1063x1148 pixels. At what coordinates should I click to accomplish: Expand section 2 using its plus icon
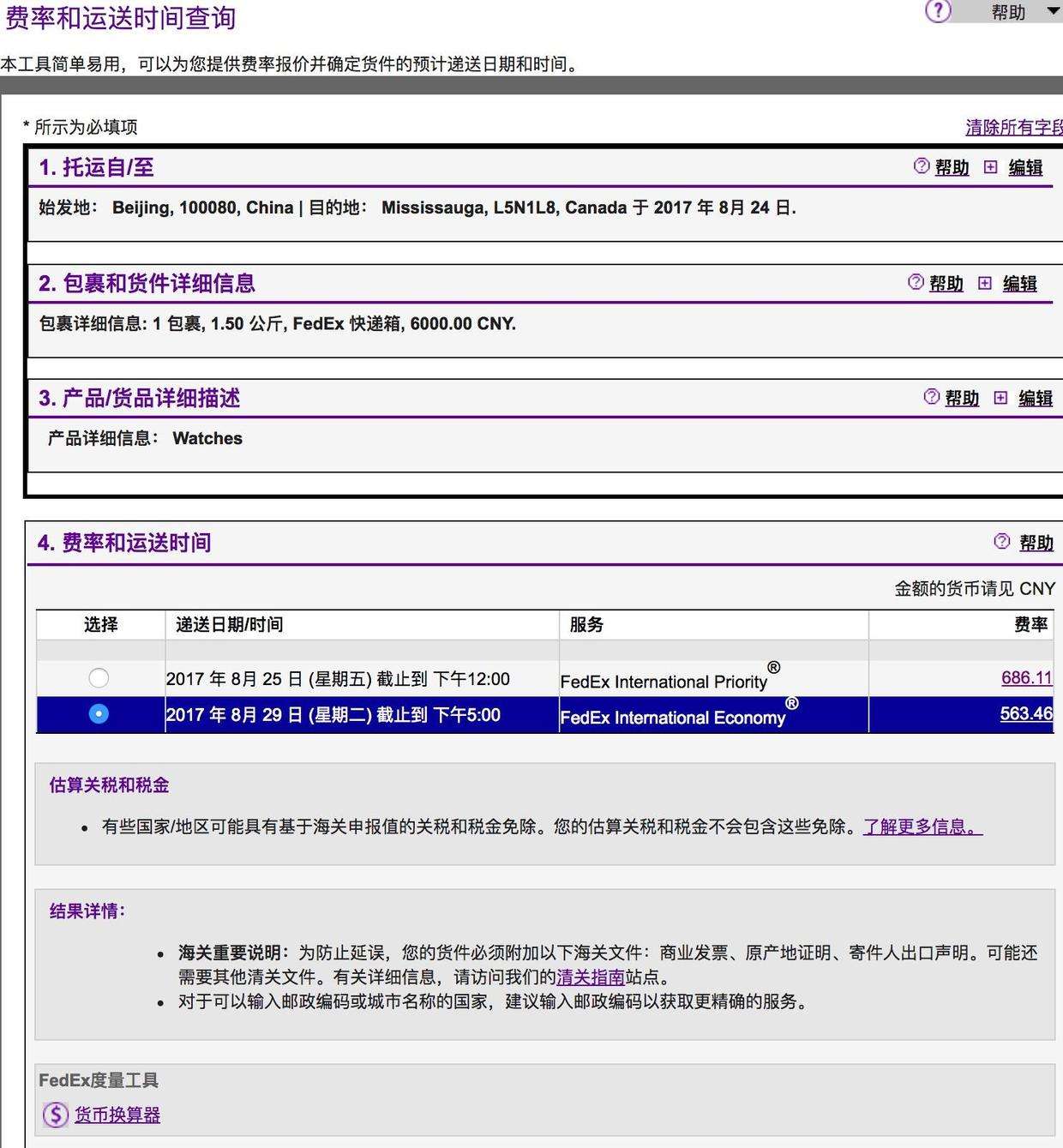(985, 283)
